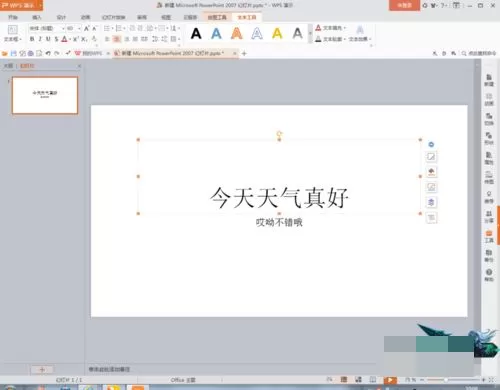This screenshot has width=500, height=390.
Task: Click the orange WPS application menu button
Action: pos(21,5)
